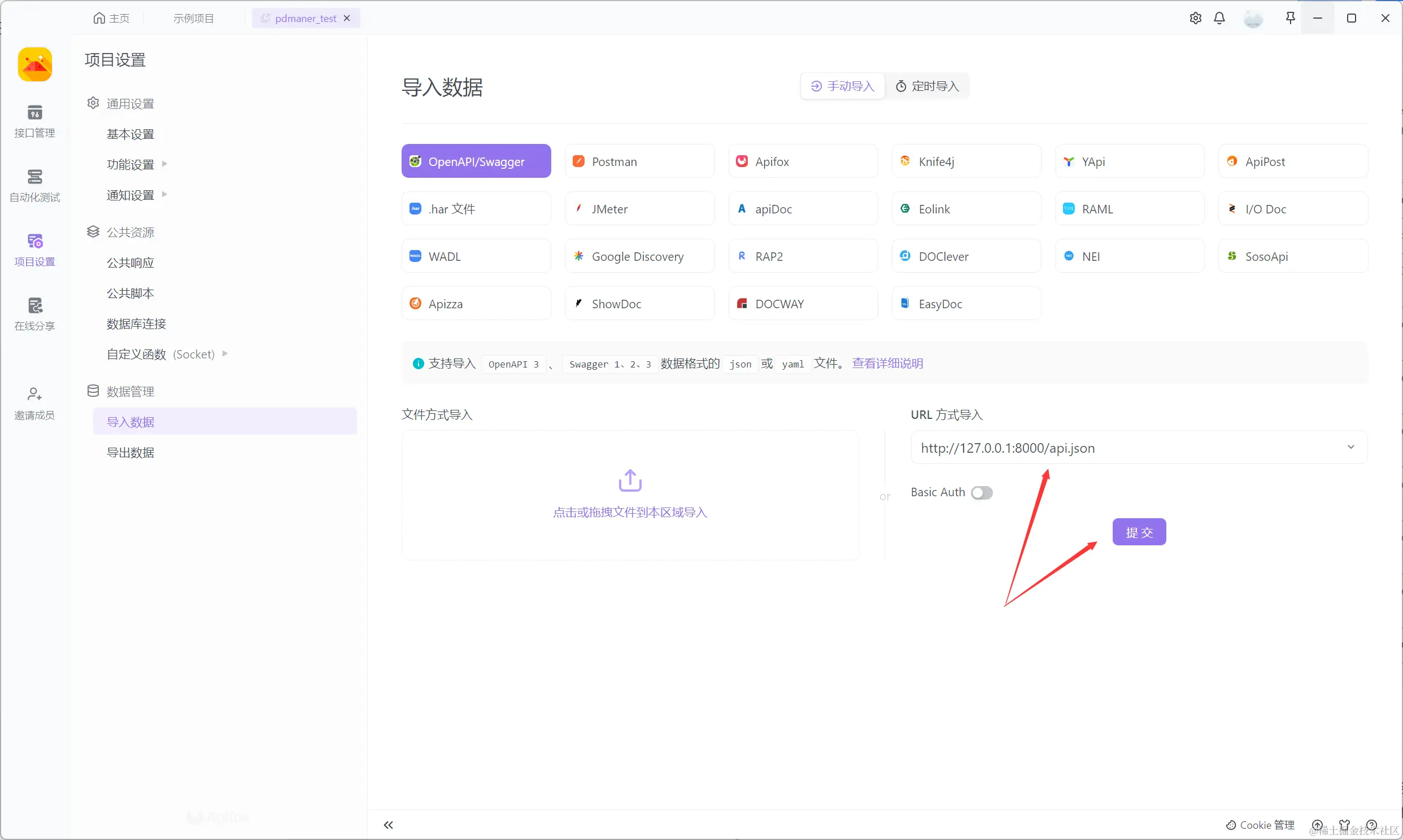Select Knife4j import format

pyautogui.click(x=966, y=161)
